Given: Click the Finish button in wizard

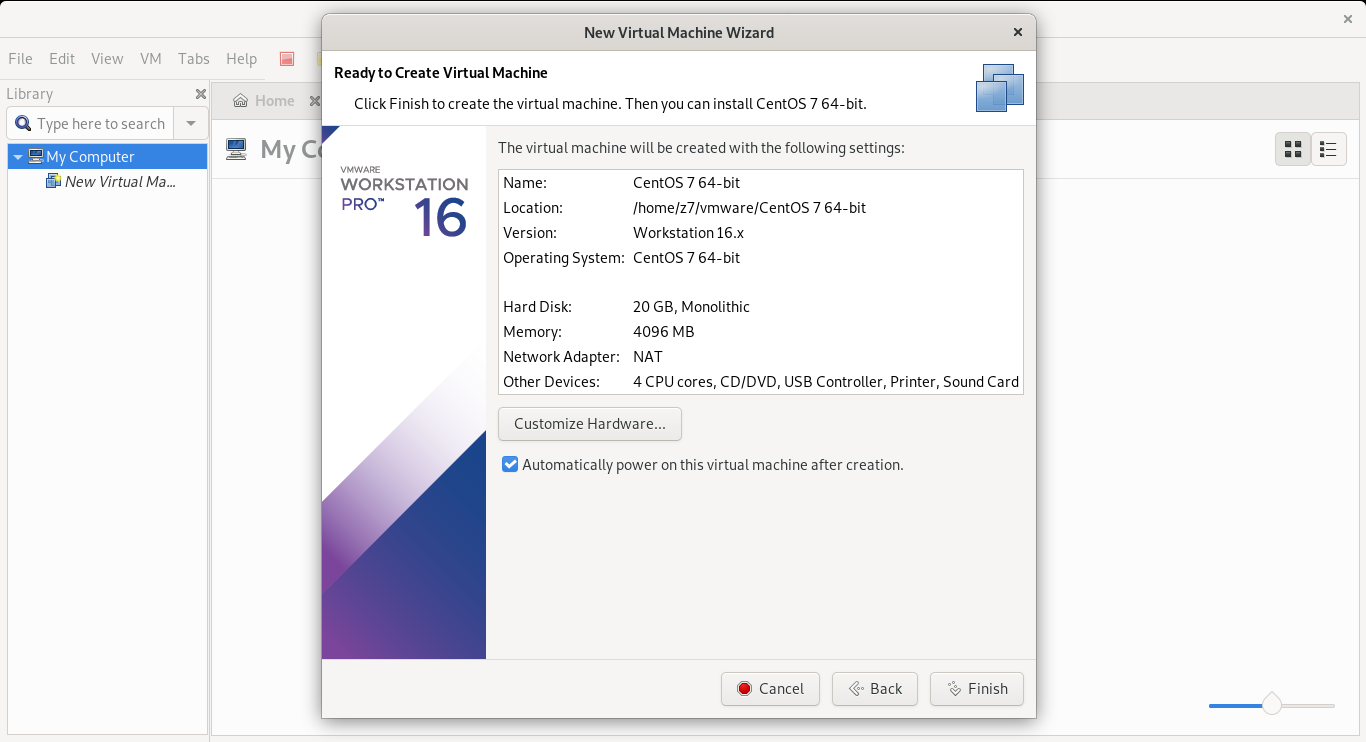Looking at the screenshot, I should pyautogui.click(x=976, y=688).
